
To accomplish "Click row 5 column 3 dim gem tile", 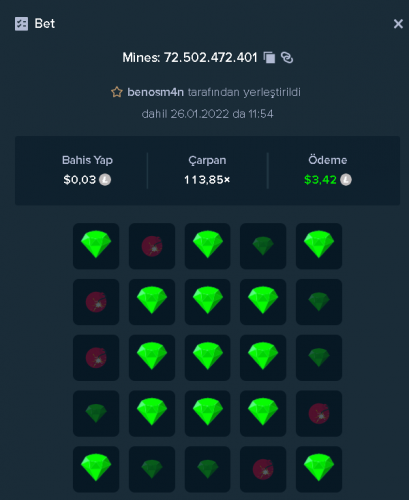I will (x=207, y=469).
